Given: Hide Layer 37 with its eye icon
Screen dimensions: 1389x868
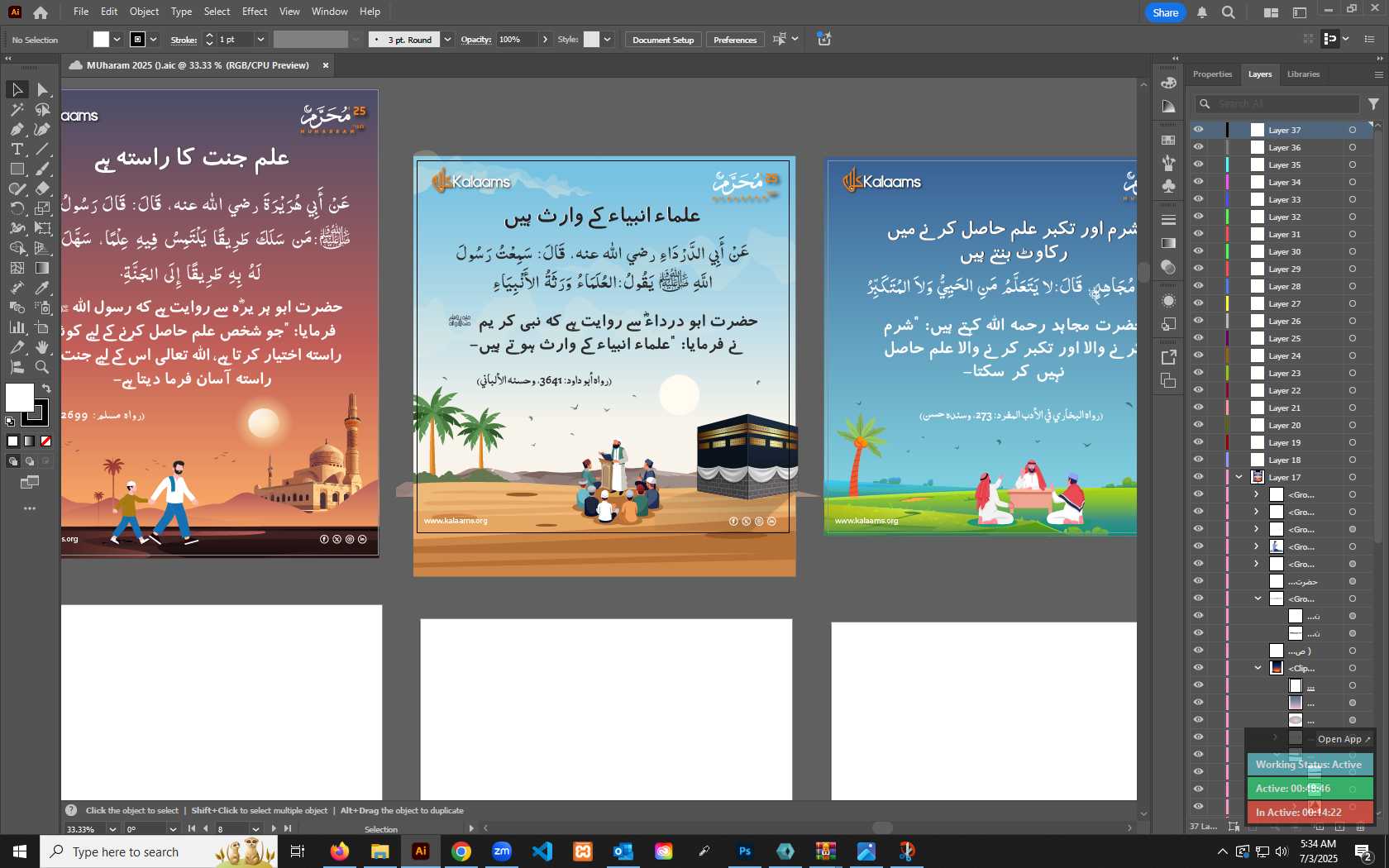Looking at the screenshot, I should [1198, 130].
